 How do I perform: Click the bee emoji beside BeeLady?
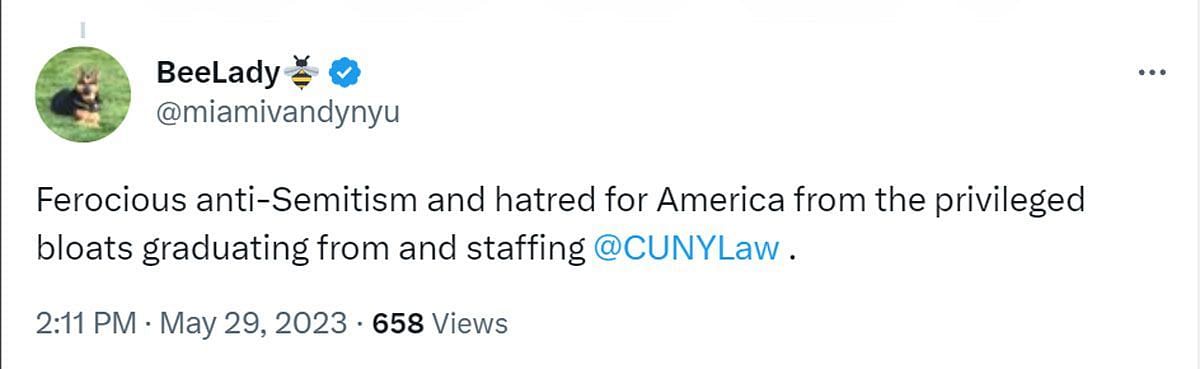click(301, 72)
